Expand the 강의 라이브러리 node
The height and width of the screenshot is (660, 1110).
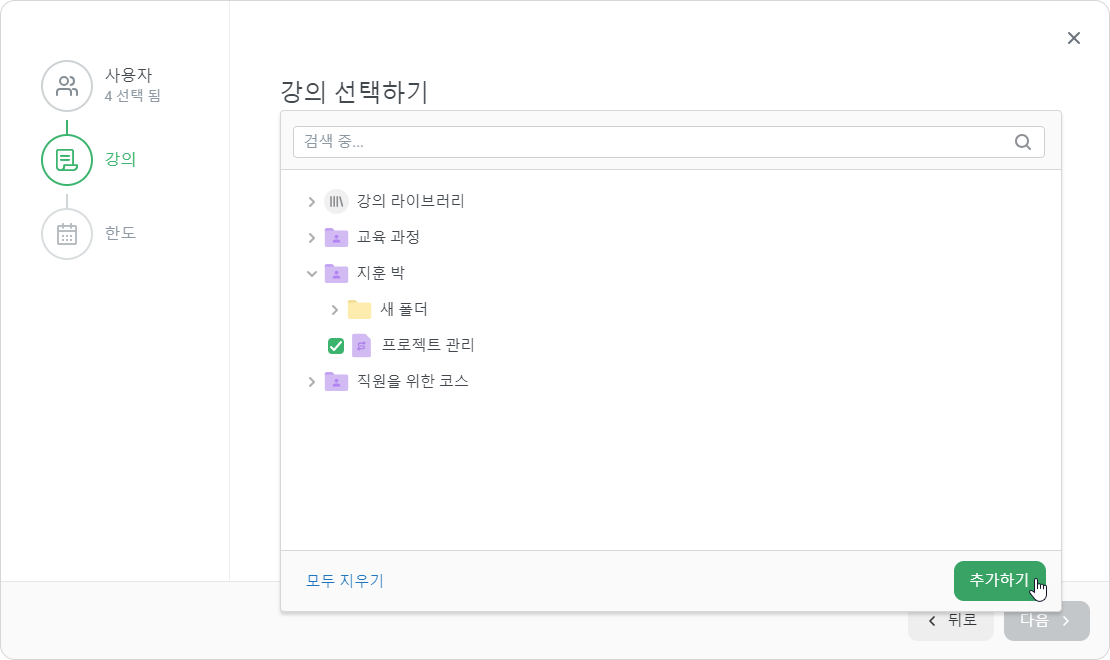[311, 202]
